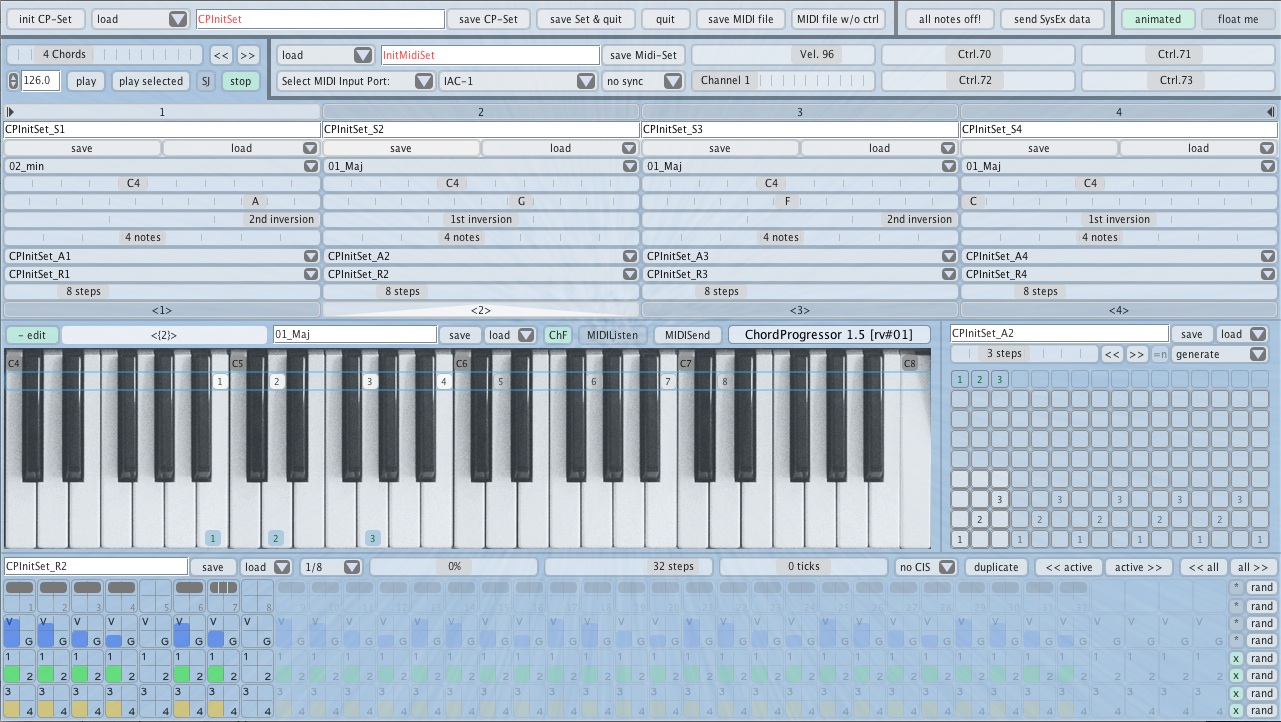Click the CPInitSet name field at top
Screen dimensions: 1281x722
[320, 19]
